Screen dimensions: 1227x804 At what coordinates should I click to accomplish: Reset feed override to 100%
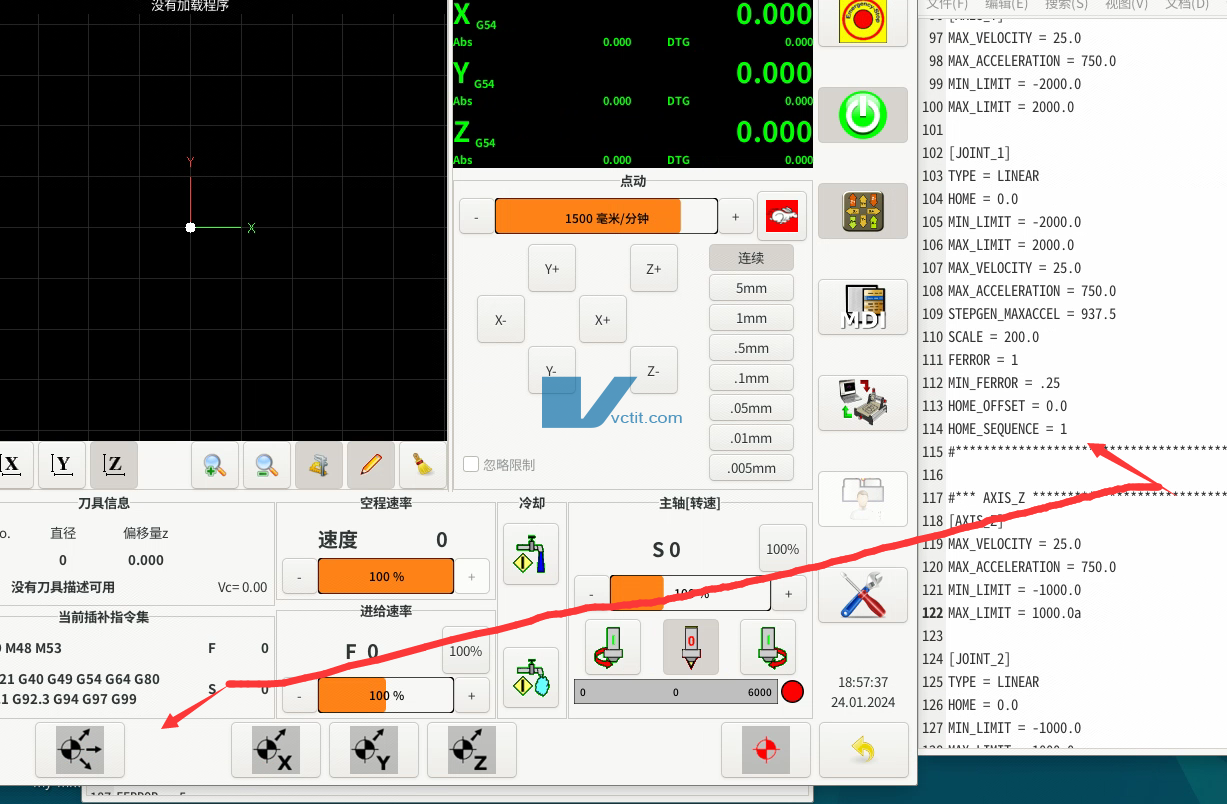(x=466, y=651)
